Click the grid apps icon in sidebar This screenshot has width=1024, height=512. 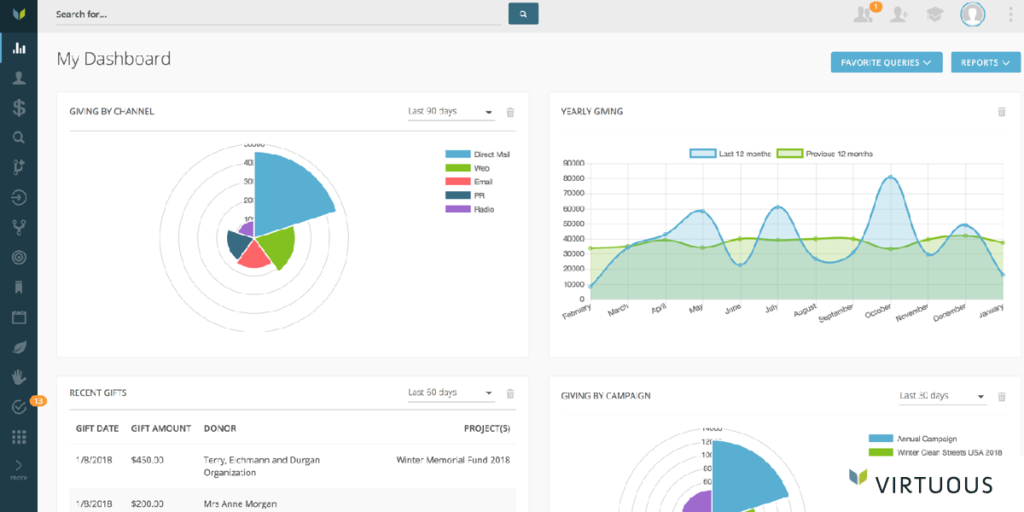(x=19, y=437)
